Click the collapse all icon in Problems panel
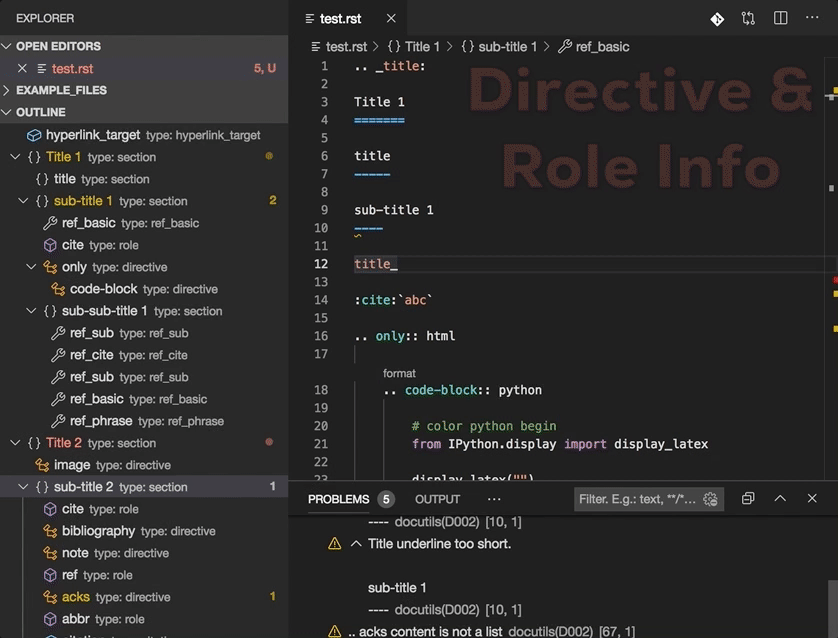 [748, 499]
